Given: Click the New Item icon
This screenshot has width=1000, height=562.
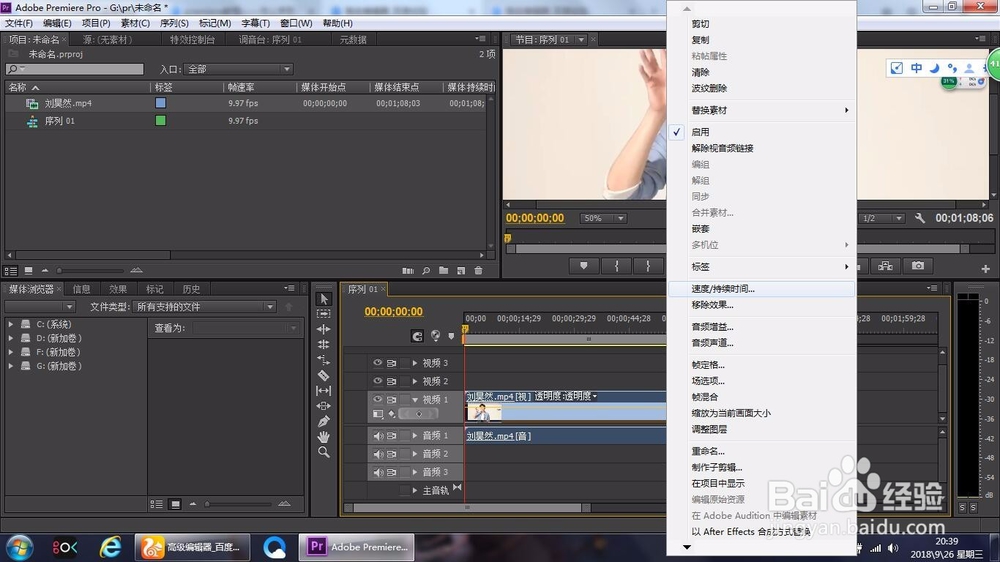Looking at the screenshot, I should pos(461,271).
